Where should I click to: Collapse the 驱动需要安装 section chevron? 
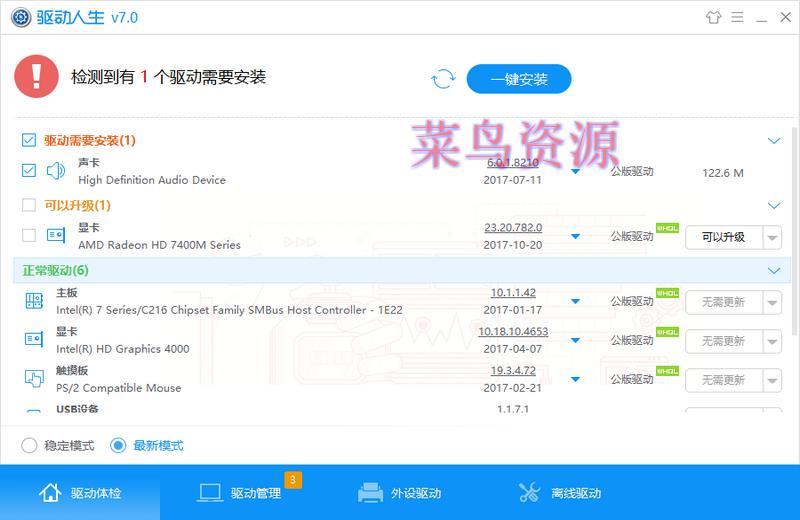tap(774, 140)
